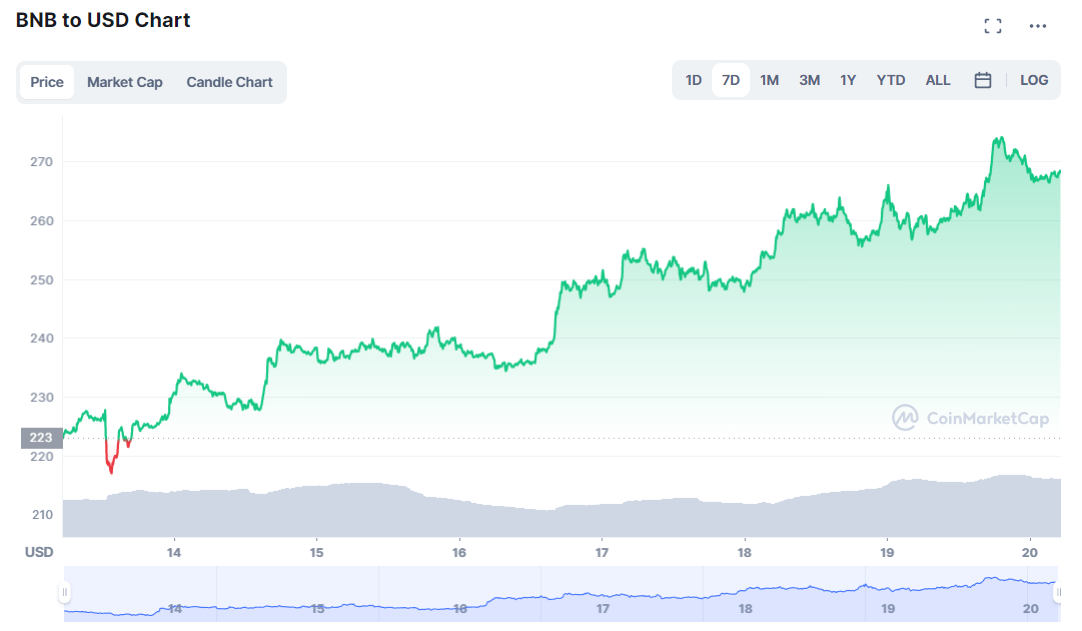Image resolution: width=1082 pixels, height=631 pixels.
Task: Click the 210 price axis label
Action: 41,515
